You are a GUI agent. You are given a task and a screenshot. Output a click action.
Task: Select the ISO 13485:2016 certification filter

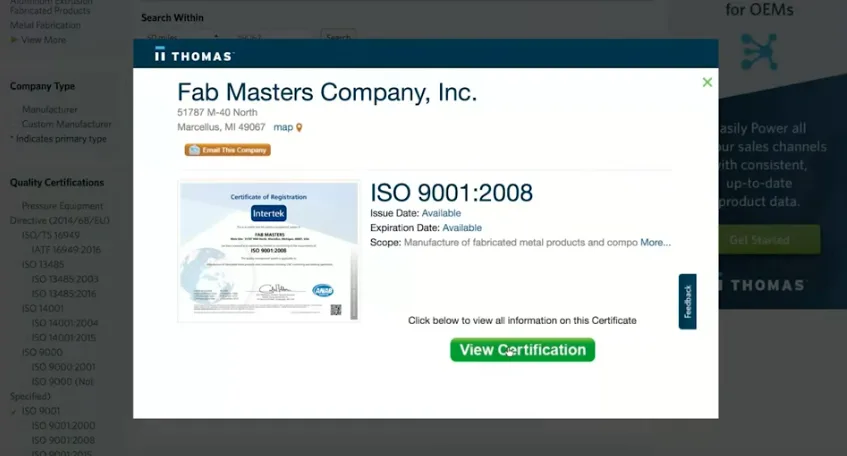coord(64,293)
